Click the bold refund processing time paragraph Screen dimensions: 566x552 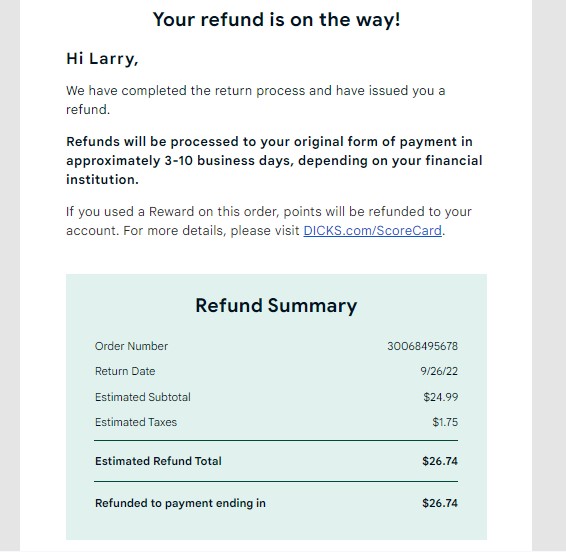click(x=274, y=160)
